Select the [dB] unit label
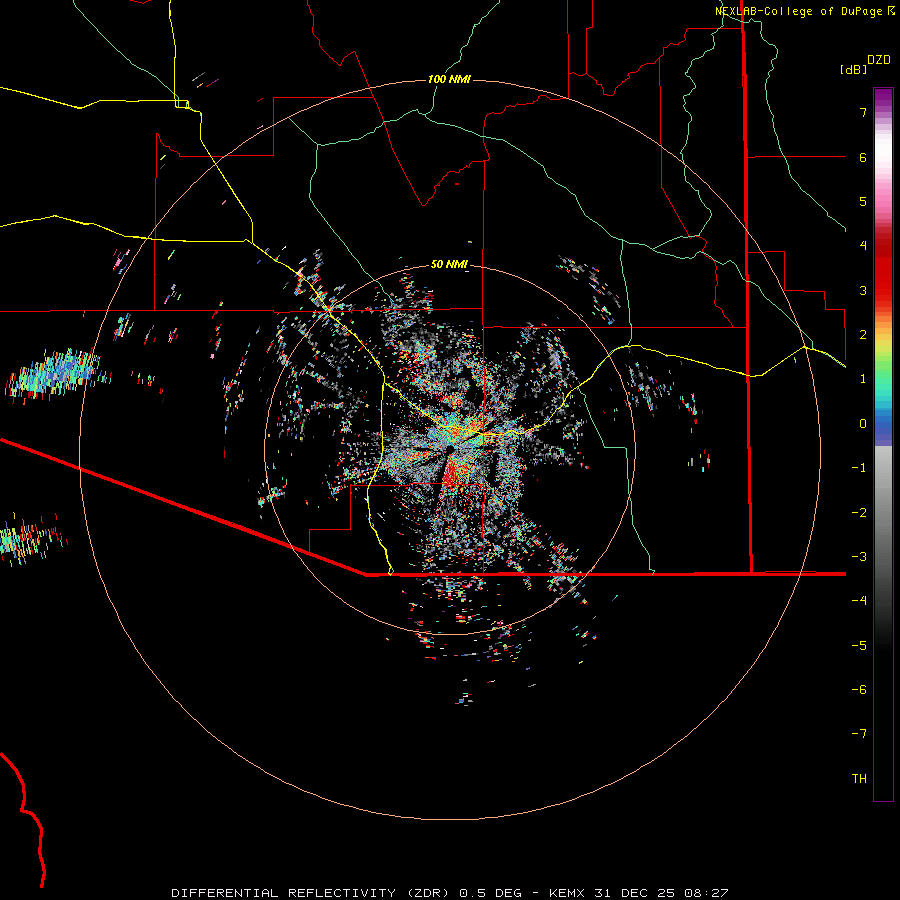 coord(853,69)
